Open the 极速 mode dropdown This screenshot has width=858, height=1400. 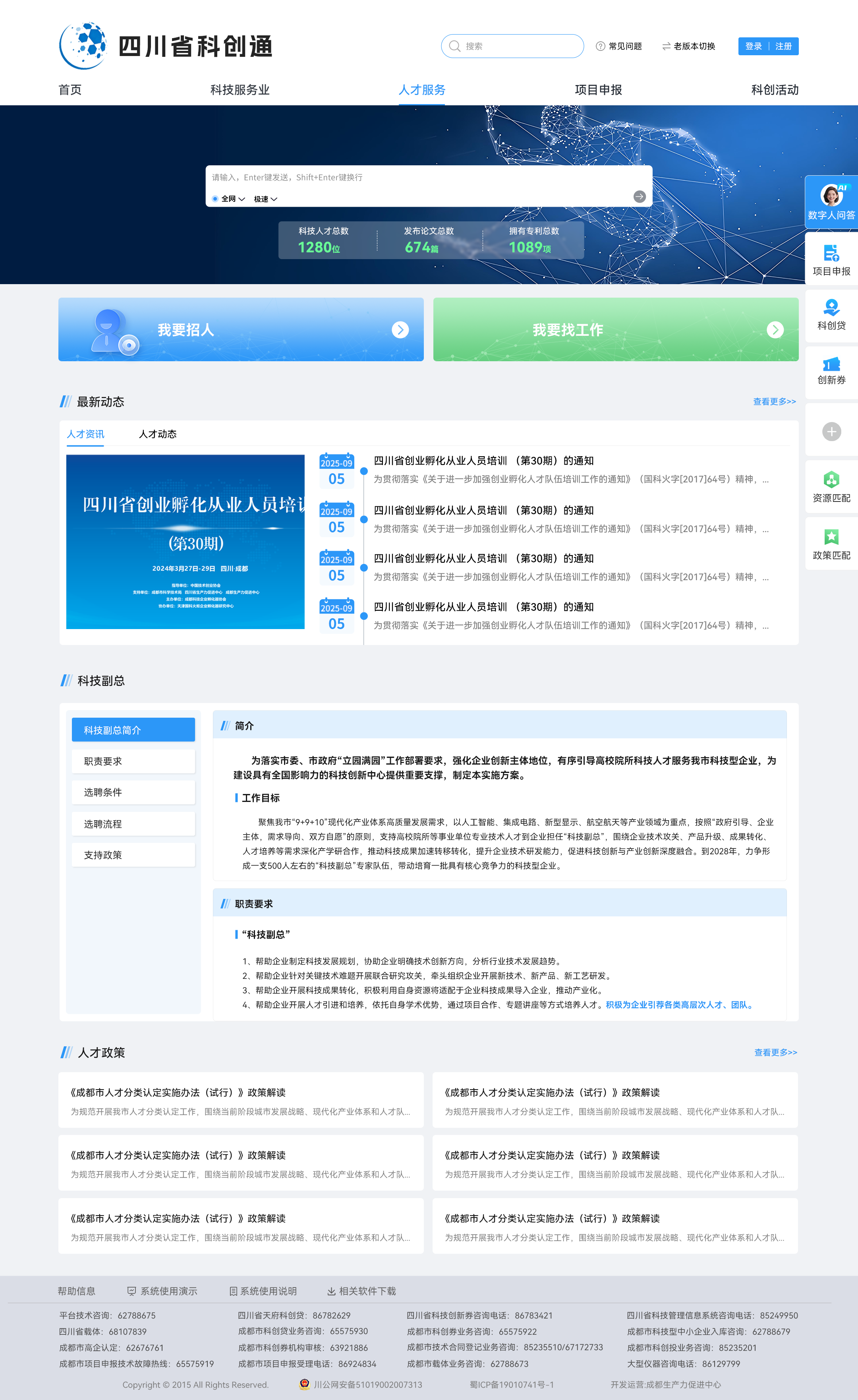[x=265, y=199]
